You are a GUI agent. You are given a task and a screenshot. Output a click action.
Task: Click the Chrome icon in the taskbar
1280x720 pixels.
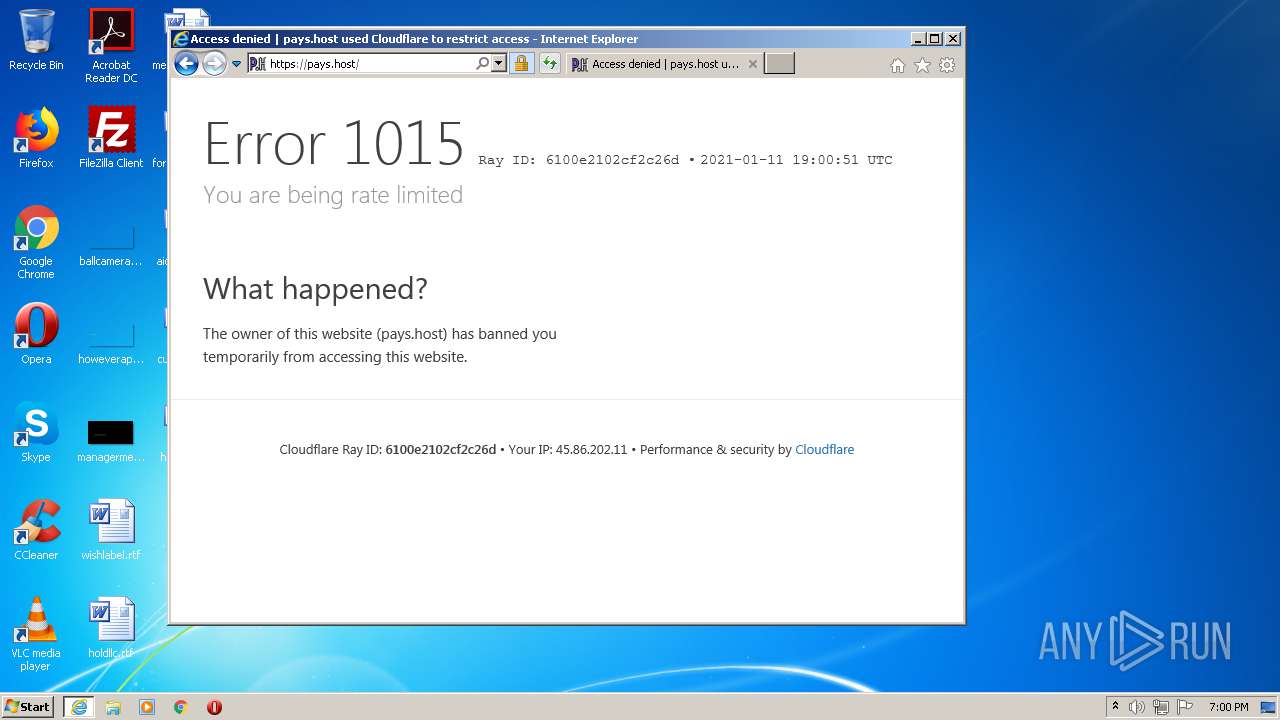(181, 707)
